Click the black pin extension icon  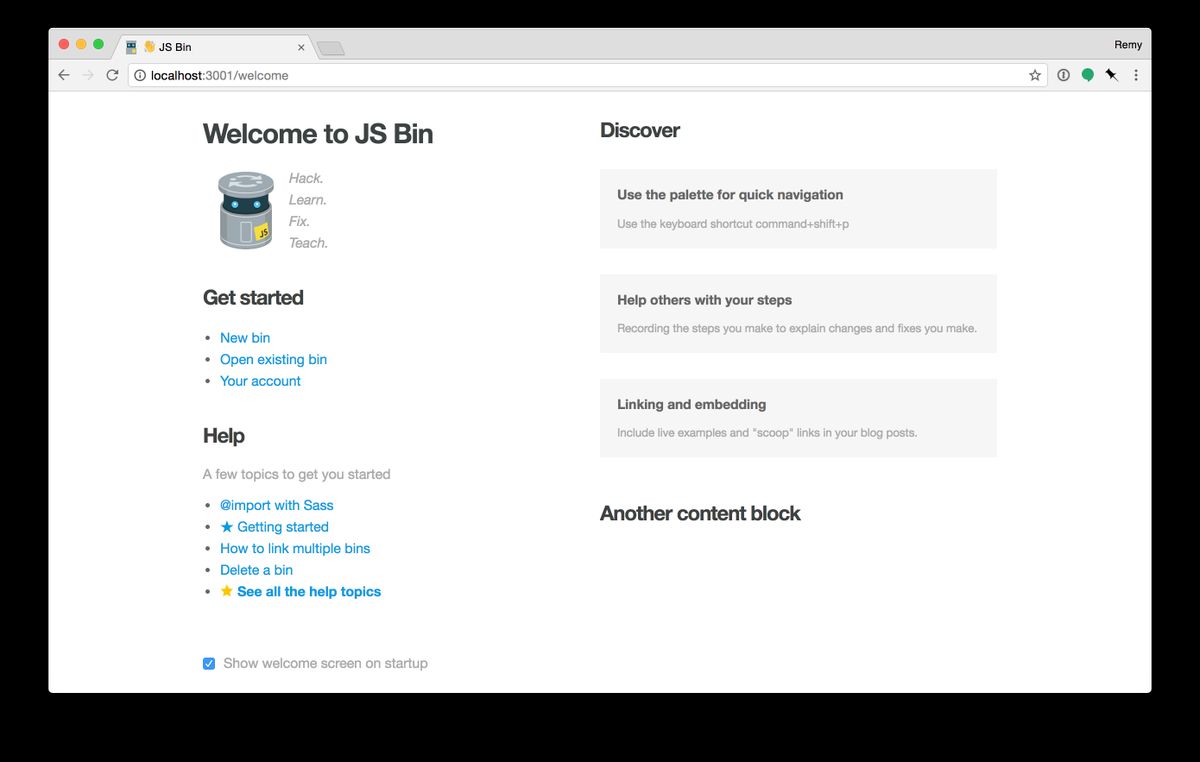tap(1111, 75)
